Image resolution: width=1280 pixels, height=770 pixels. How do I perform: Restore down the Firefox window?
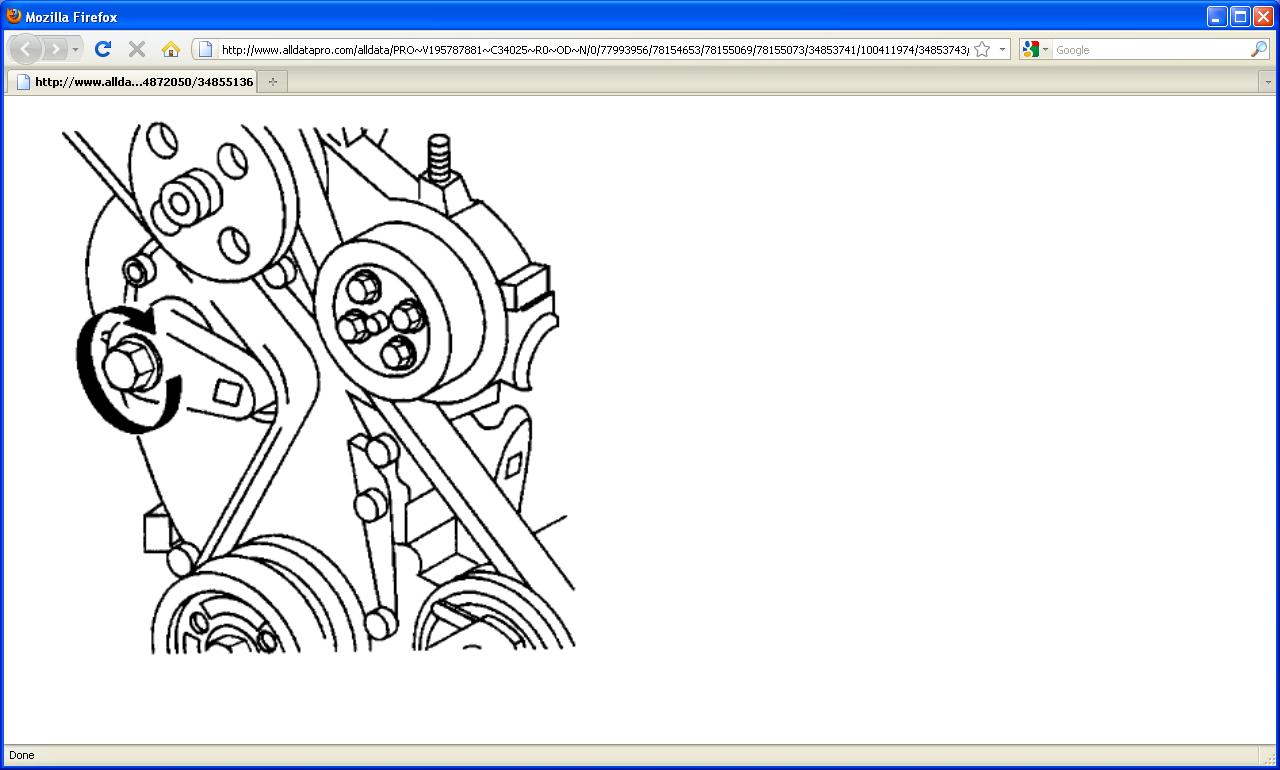tap(1240, 16)
